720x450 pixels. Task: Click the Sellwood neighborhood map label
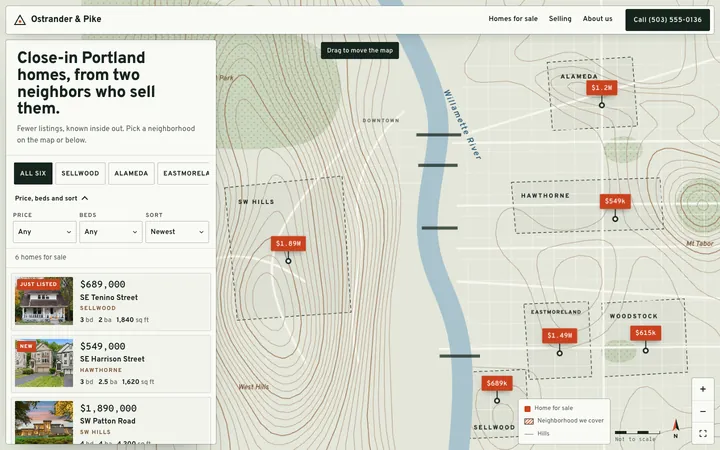pos(494,427)
